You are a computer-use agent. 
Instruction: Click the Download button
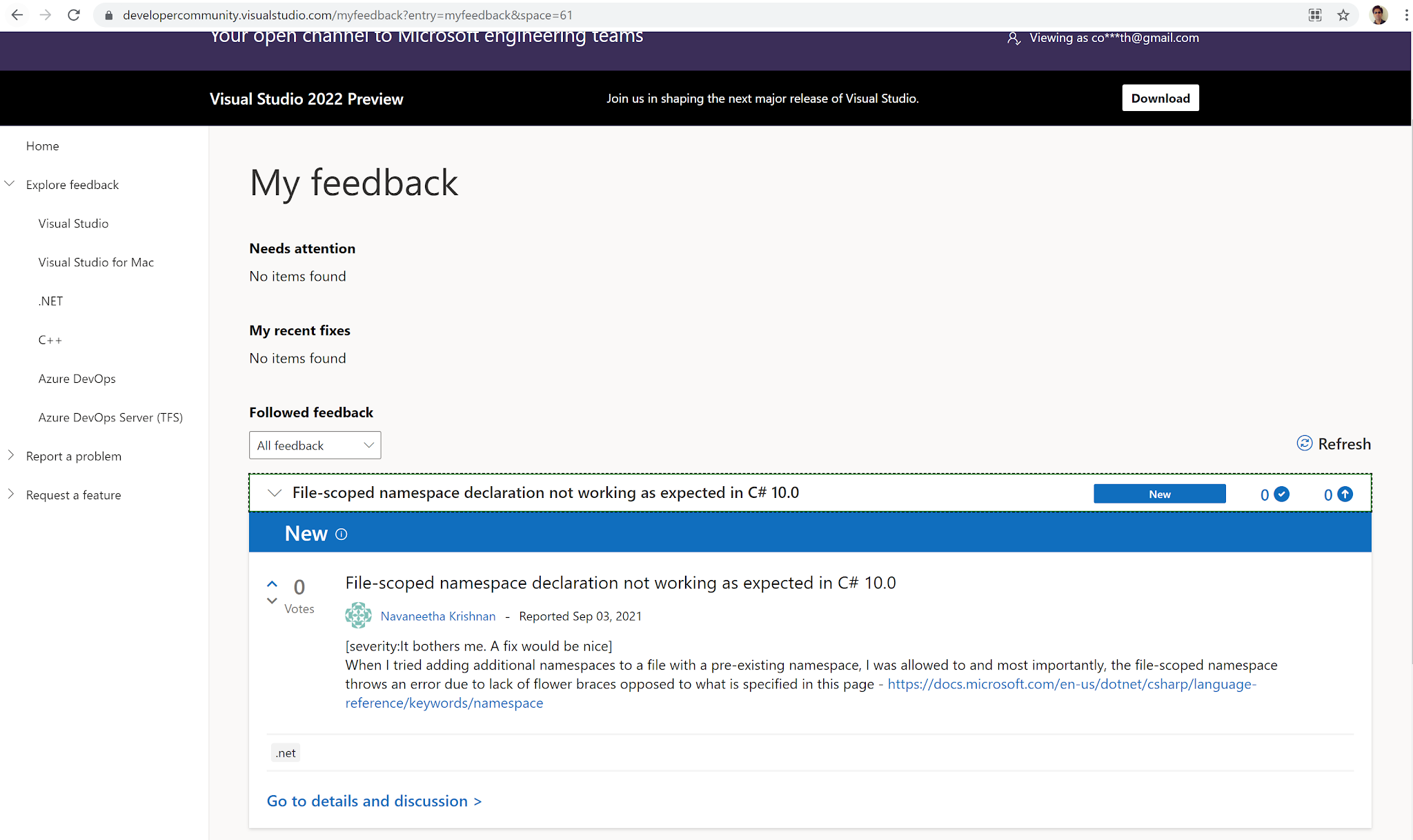pyautogui.click(x=1160, y=98)
